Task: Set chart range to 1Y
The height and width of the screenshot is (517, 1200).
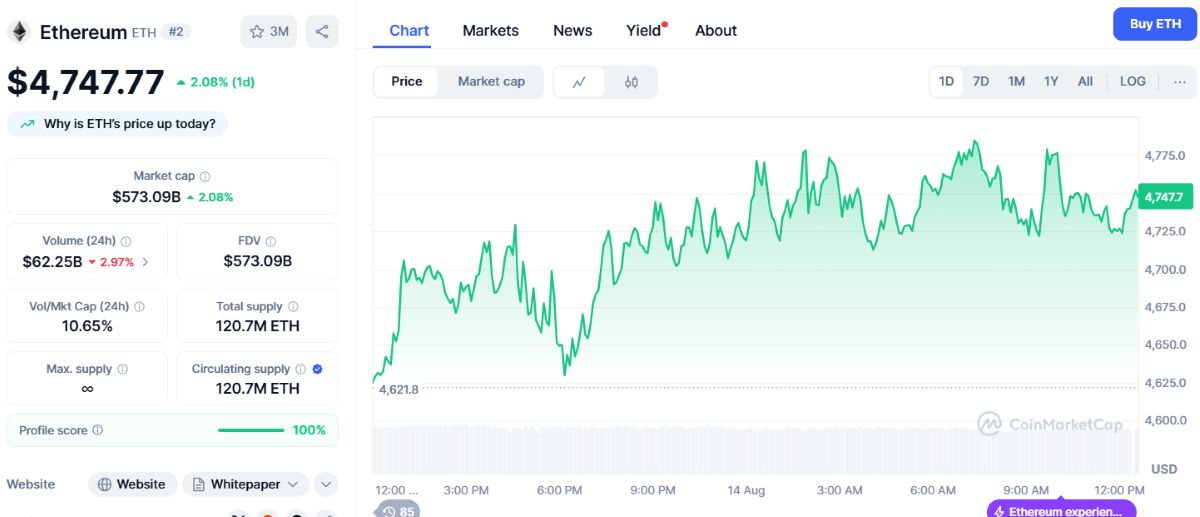Action: (x=1051, y=82)
